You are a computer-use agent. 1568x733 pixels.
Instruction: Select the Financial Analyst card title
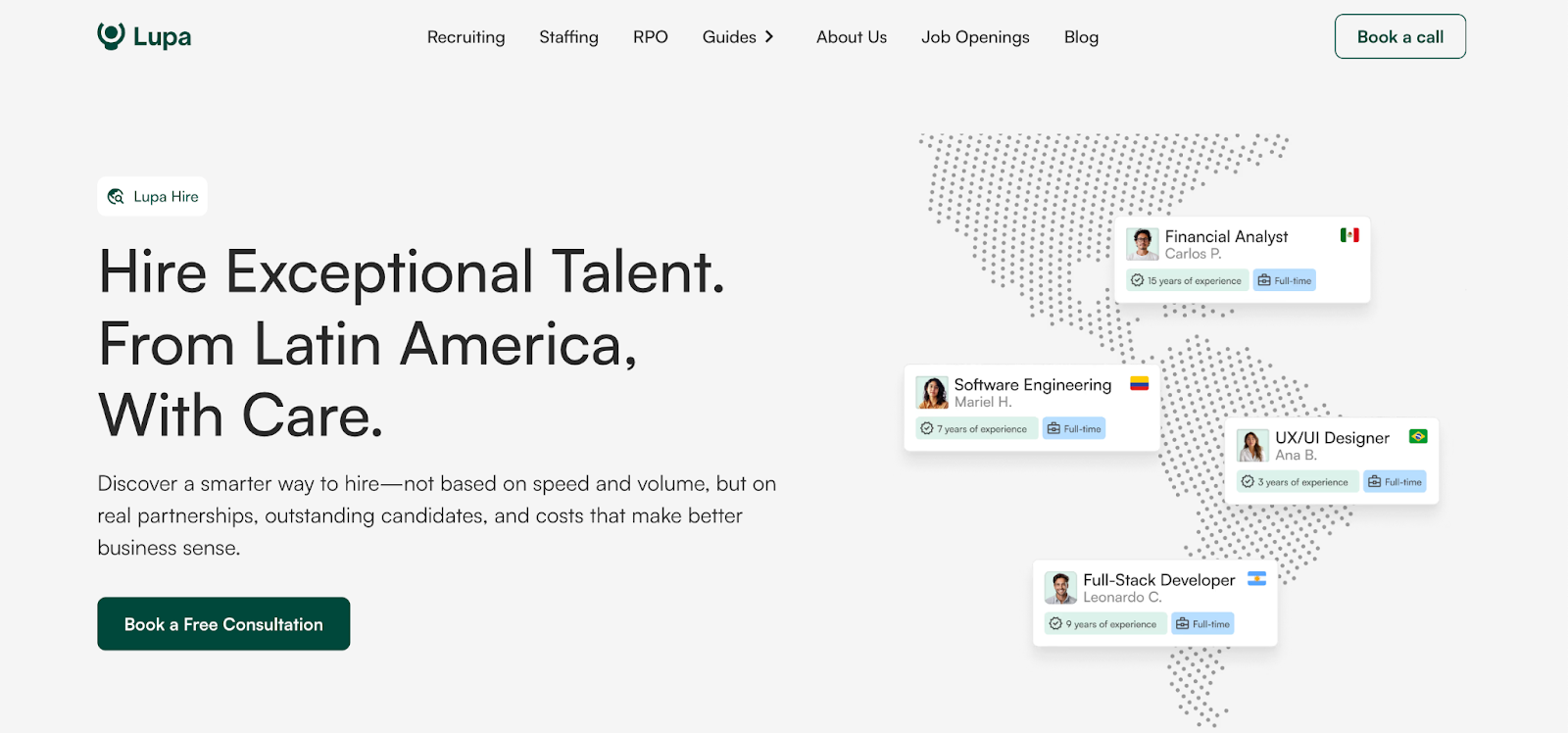1226,236
